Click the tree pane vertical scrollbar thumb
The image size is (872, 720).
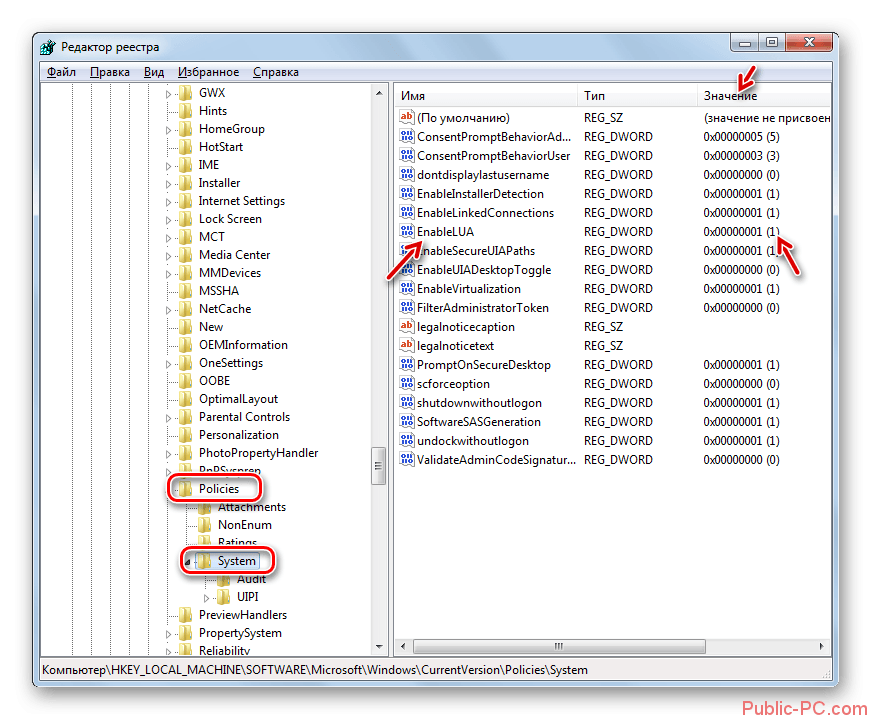379,465
